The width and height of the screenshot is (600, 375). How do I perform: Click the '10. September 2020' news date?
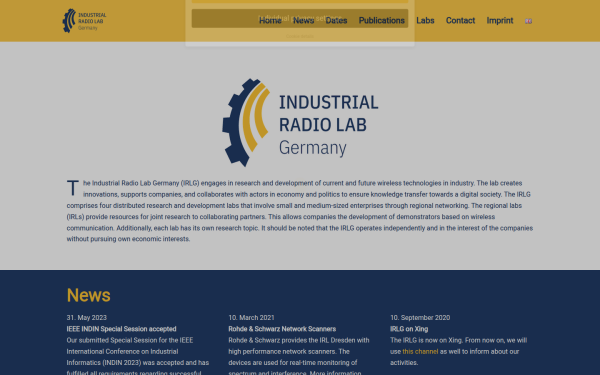point(420,318)
